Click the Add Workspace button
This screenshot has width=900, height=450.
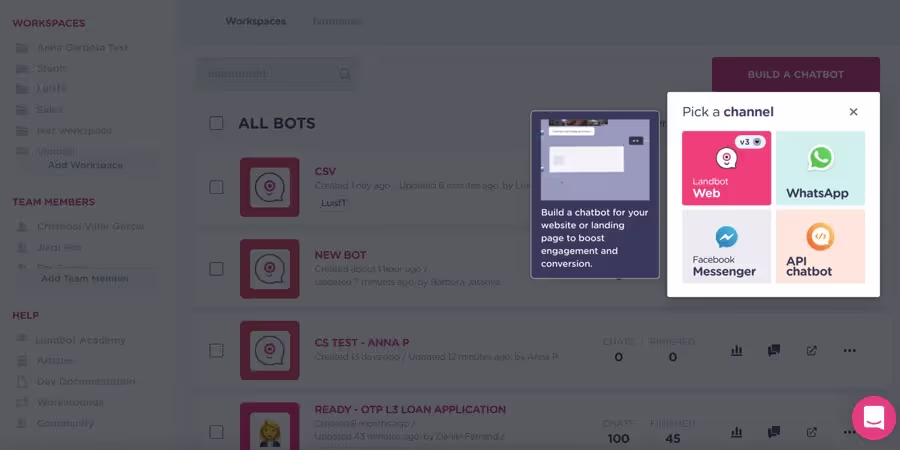[x=86, y=165]
